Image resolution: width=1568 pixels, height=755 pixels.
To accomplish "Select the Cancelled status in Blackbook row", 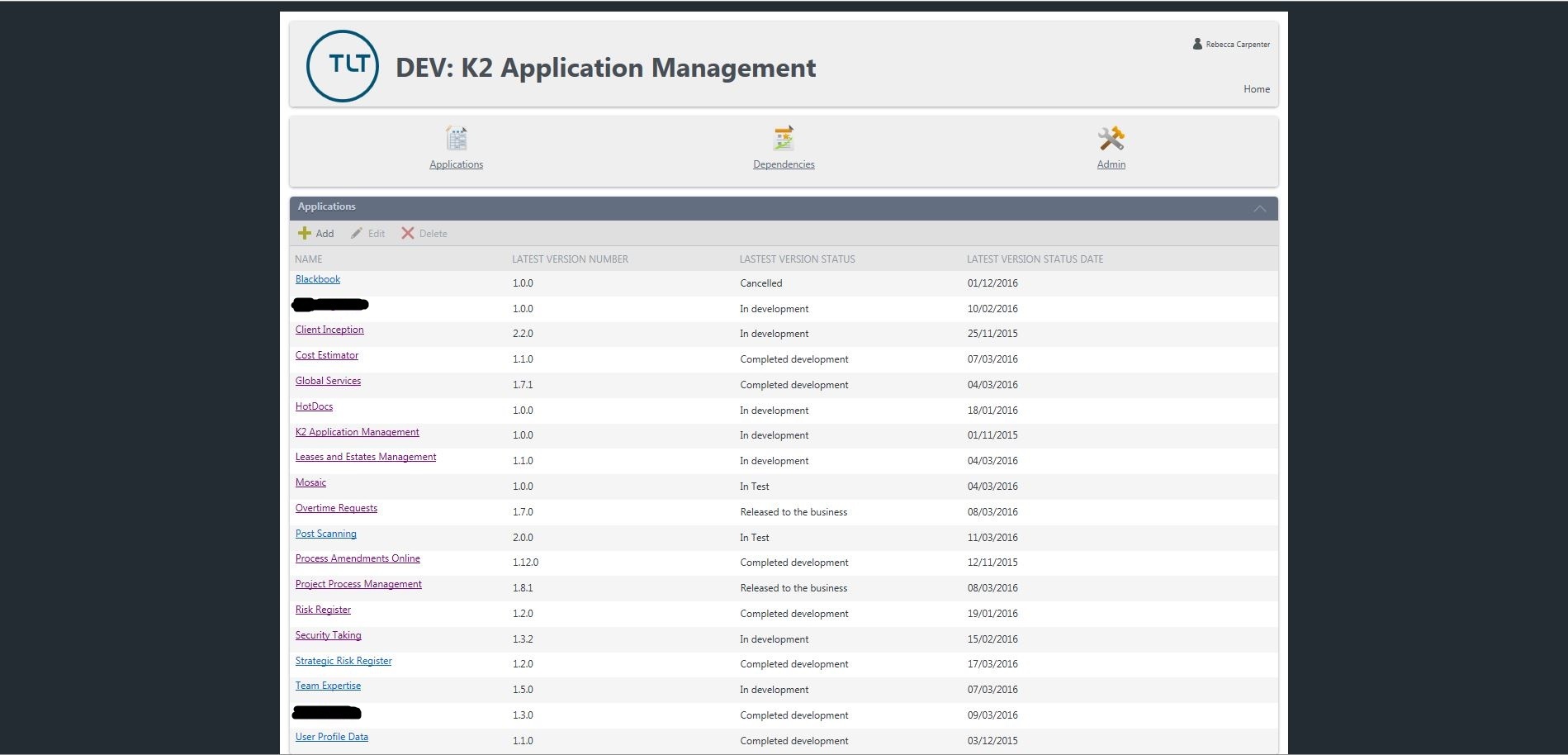I will click(760, 283).
